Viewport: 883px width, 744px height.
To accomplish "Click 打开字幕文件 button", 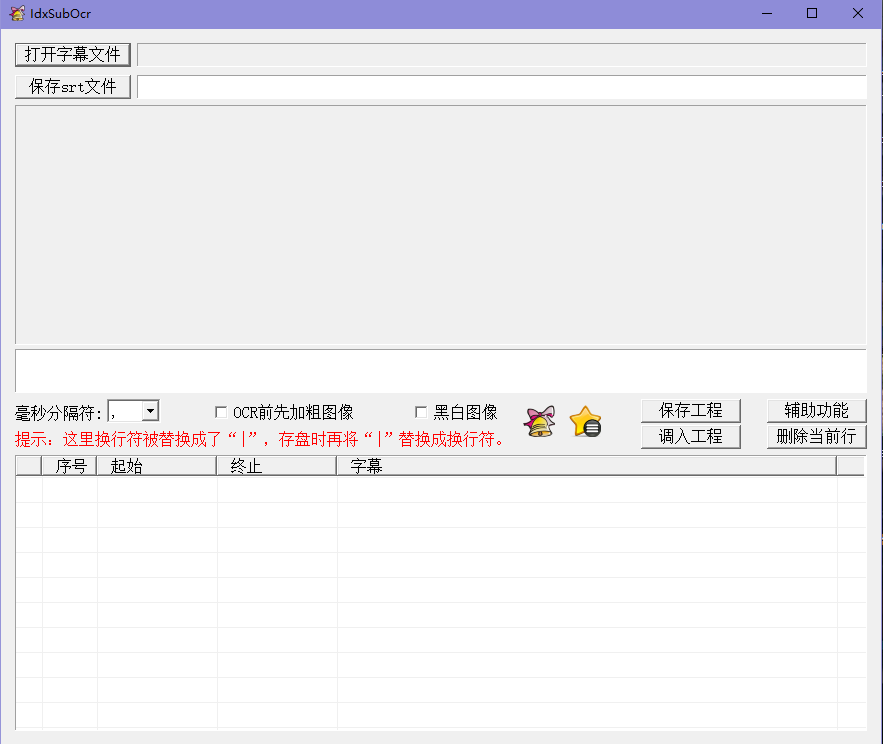I will (x=73, y=54).
